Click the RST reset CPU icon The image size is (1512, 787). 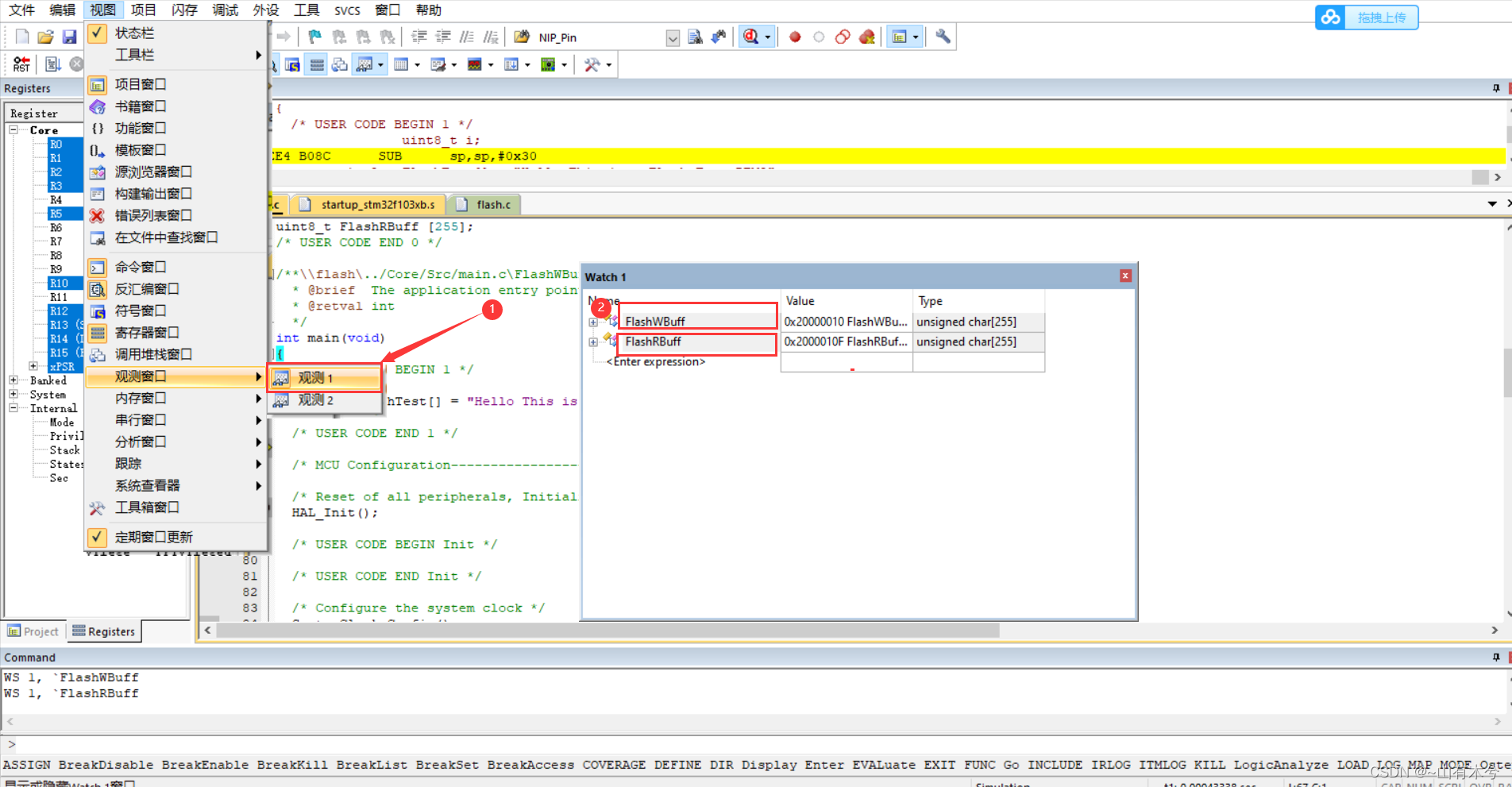pyautogui.click(x=21, y=64)
